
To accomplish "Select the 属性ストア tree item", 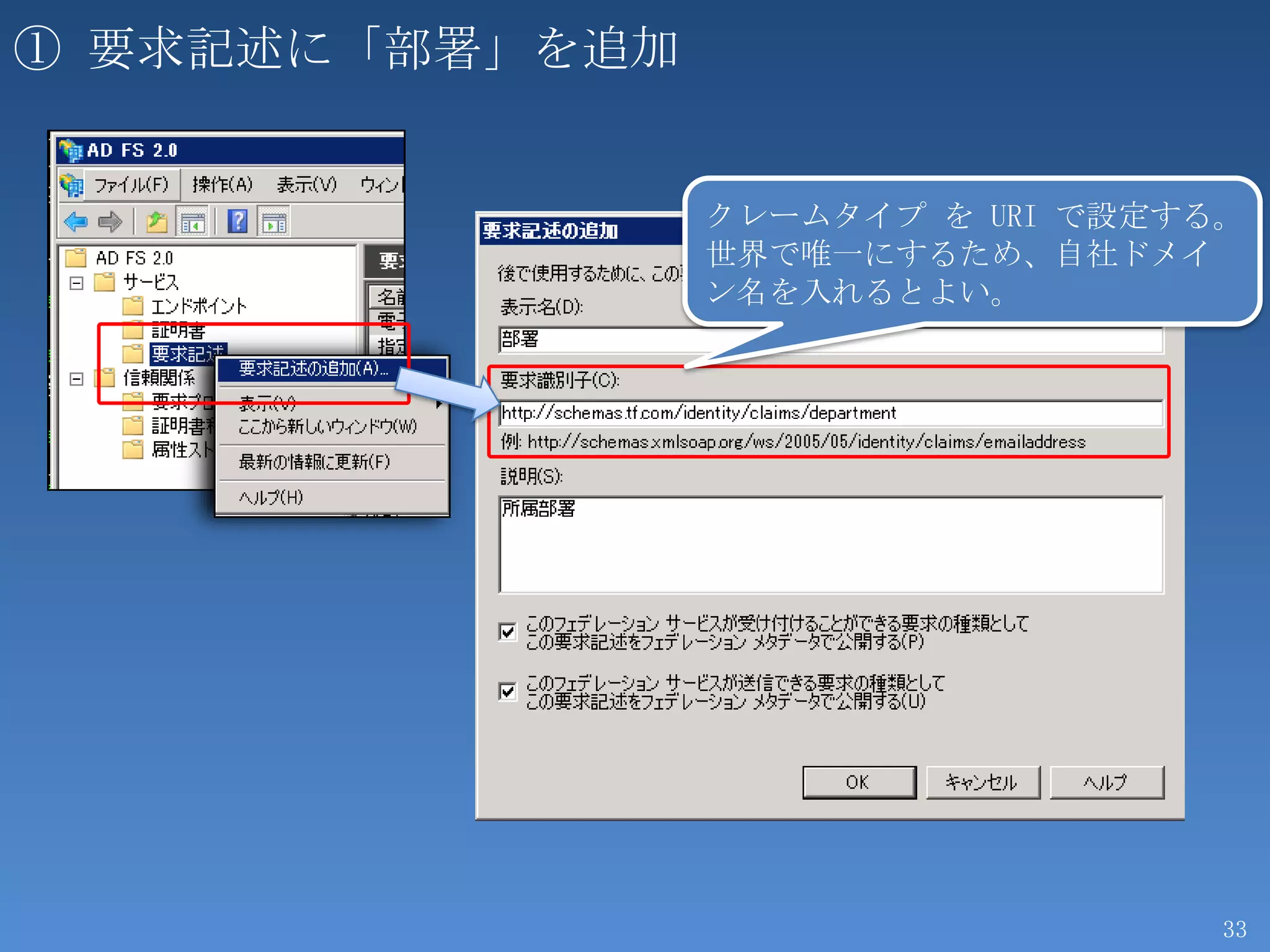I will 182,449.
